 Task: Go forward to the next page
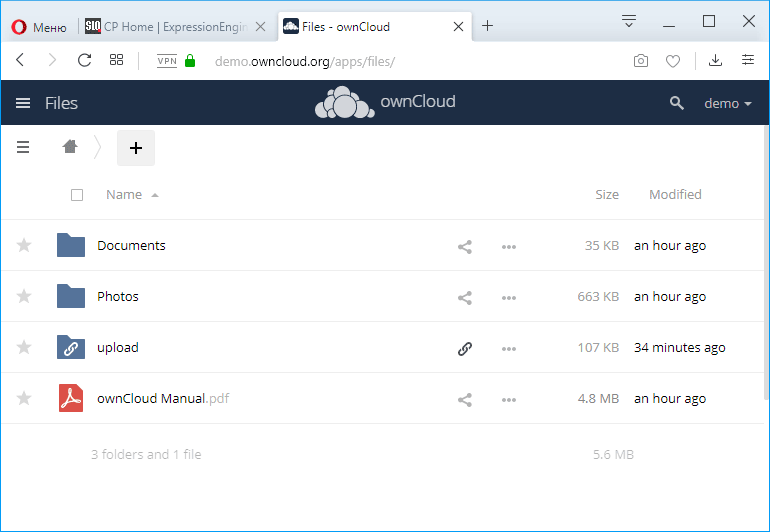click(x=52, y=60)
